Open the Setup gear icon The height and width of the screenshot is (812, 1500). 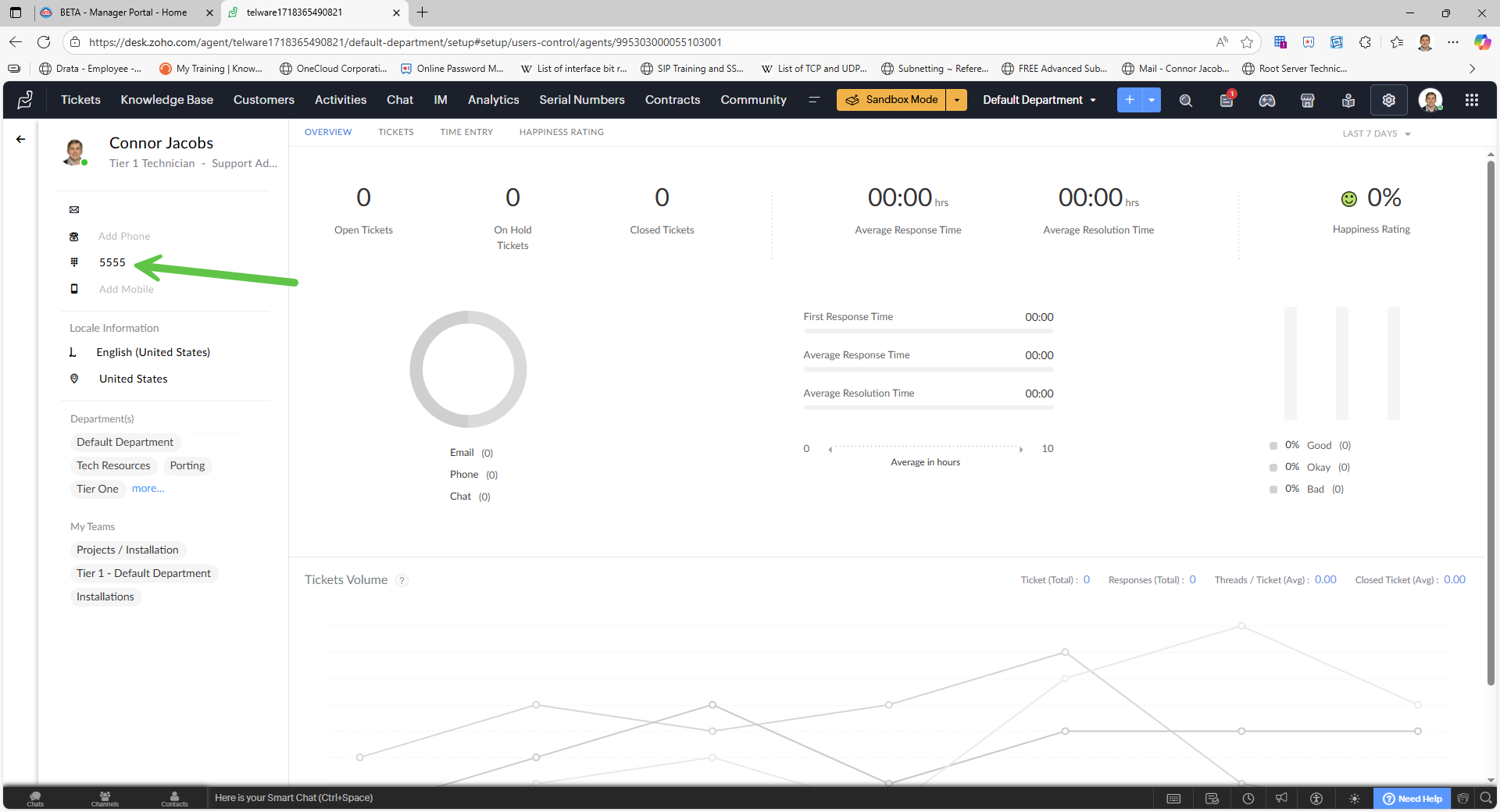1388,100
